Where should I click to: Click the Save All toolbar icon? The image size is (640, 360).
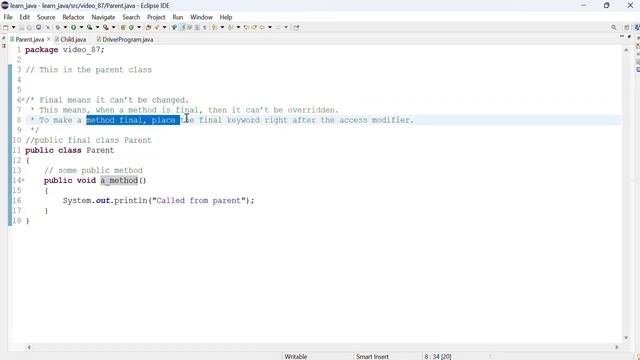(x=29, y=27)
